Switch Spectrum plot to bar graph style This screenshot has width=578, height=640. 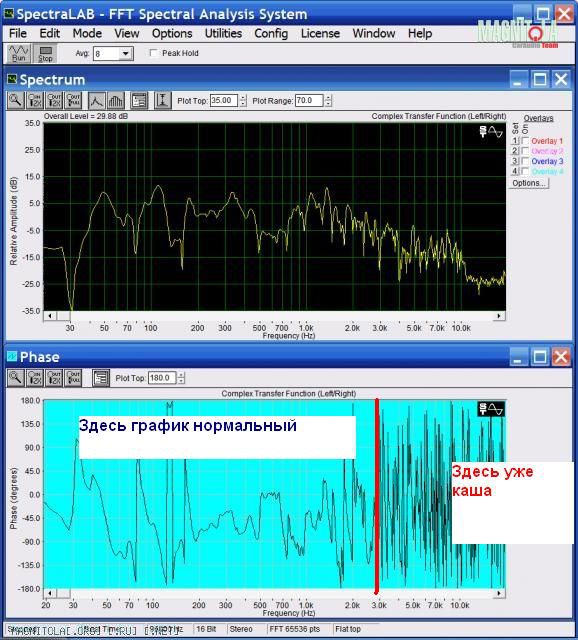tap(116, 100)
